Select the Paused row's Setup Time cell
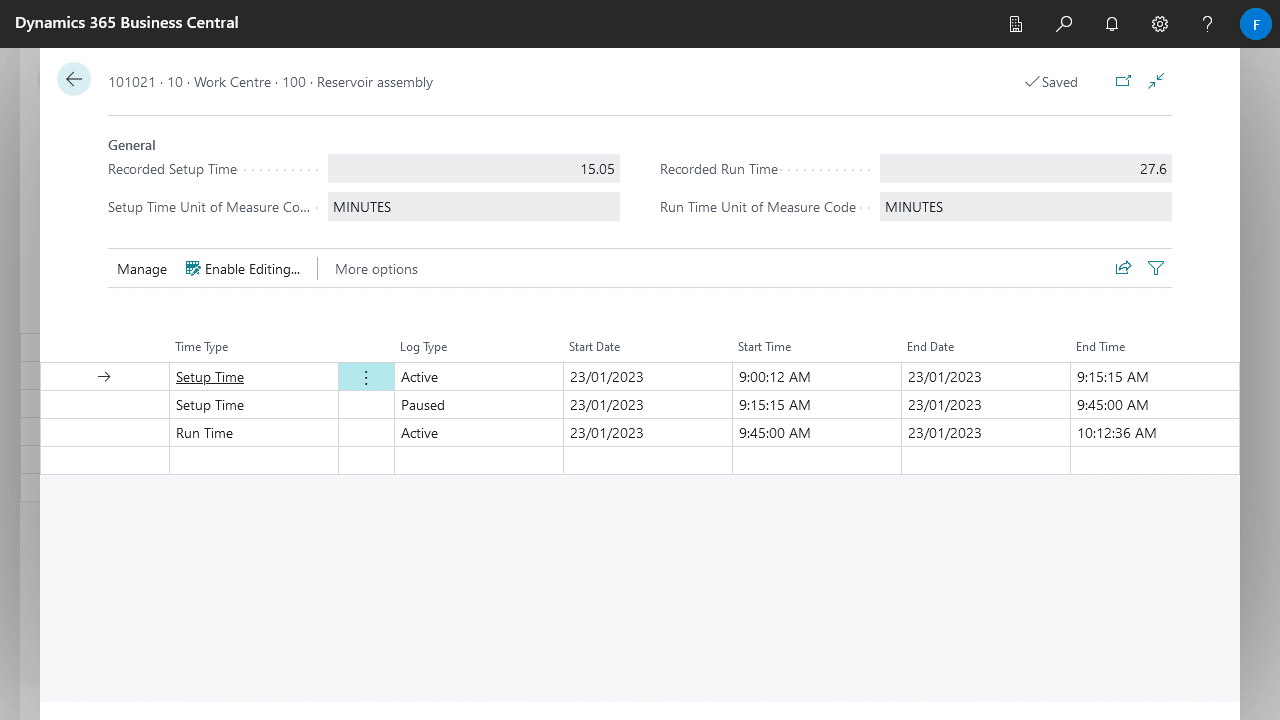Image resolution: width=1280 pixels, height=720 pixels. (x=254, y=405)
